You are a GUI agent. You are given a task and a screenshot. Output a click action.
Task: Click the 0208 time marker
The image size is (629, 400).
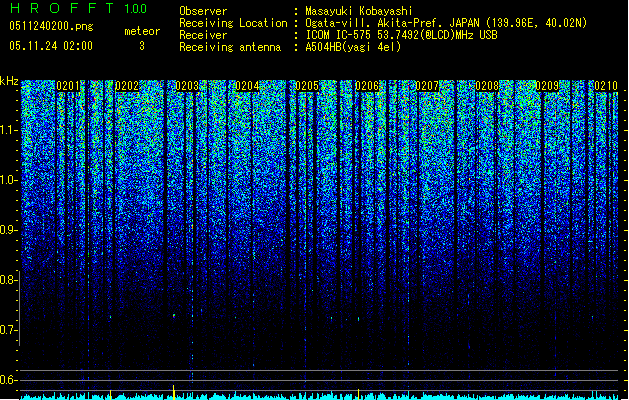pyautogui.click(x=487, y=86)
